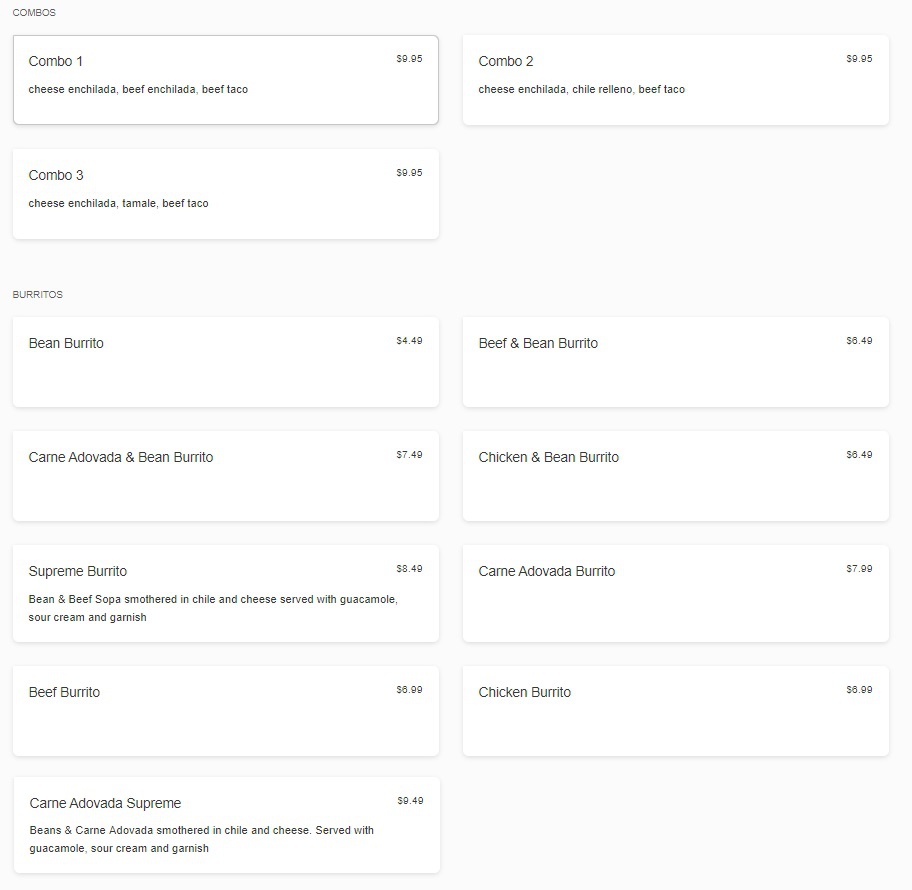Open the Carne Adovada Supreme title
912x890 pixels.
[x=105, y=803]
